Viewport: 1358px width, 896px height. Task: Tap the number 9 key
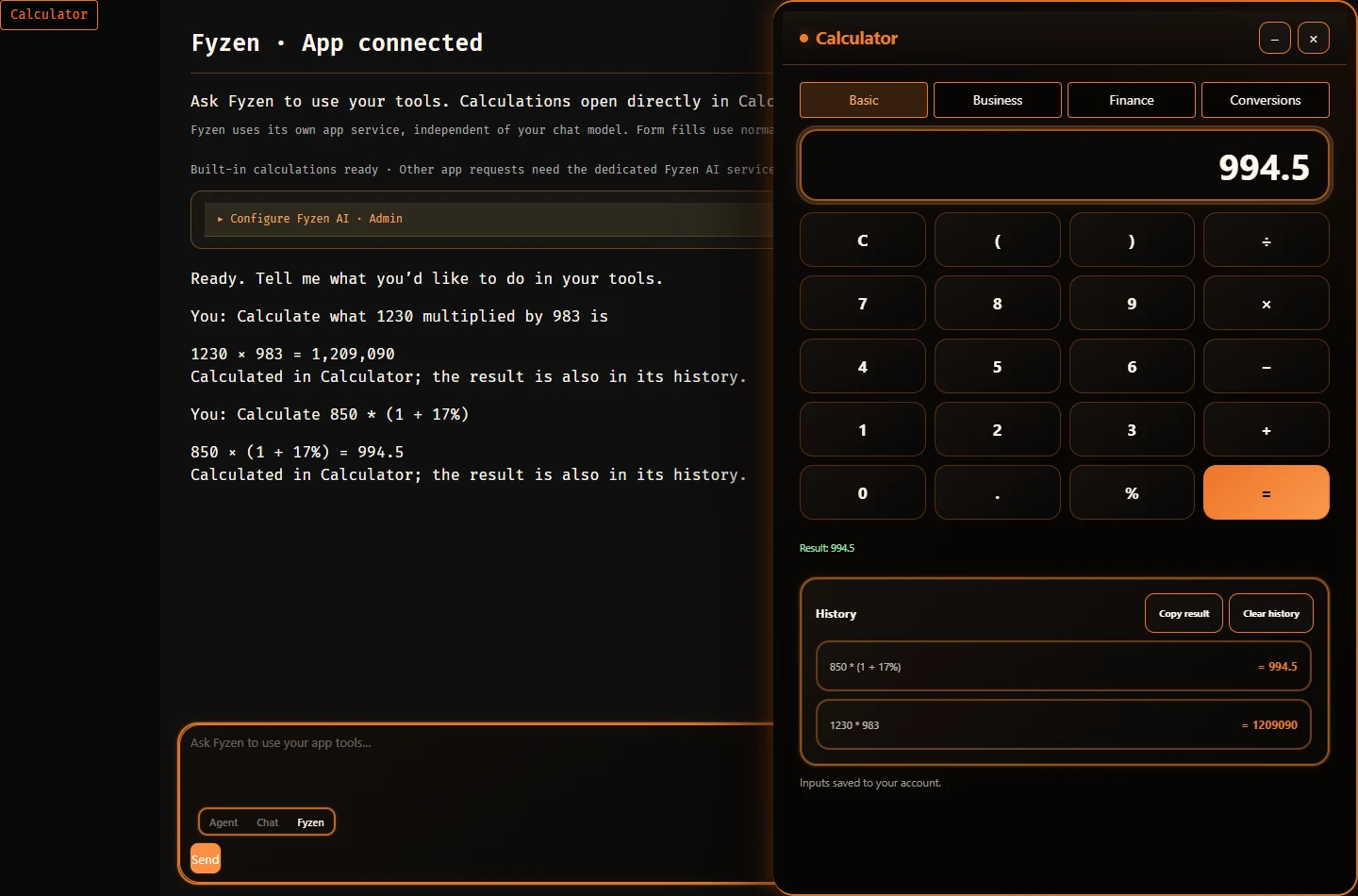point(1132,304)
